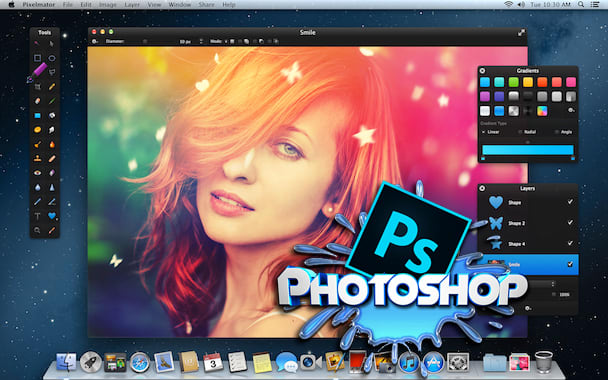608x380 pixels.
Task: Enter full screen for Smile window
Action: [521, 33]
